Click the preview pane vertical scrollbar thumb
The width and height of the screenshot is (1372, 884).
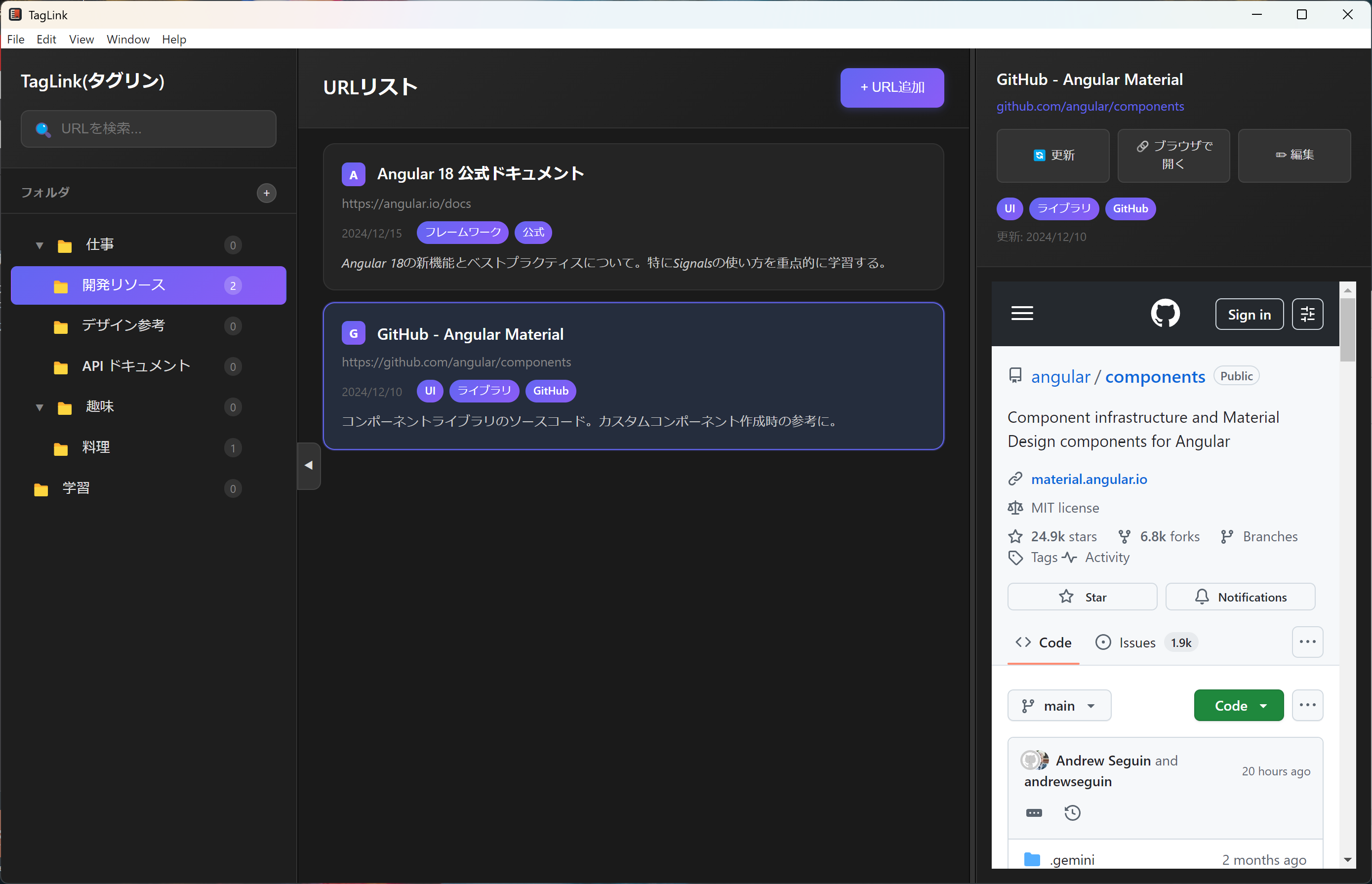tap(1347, 329)
